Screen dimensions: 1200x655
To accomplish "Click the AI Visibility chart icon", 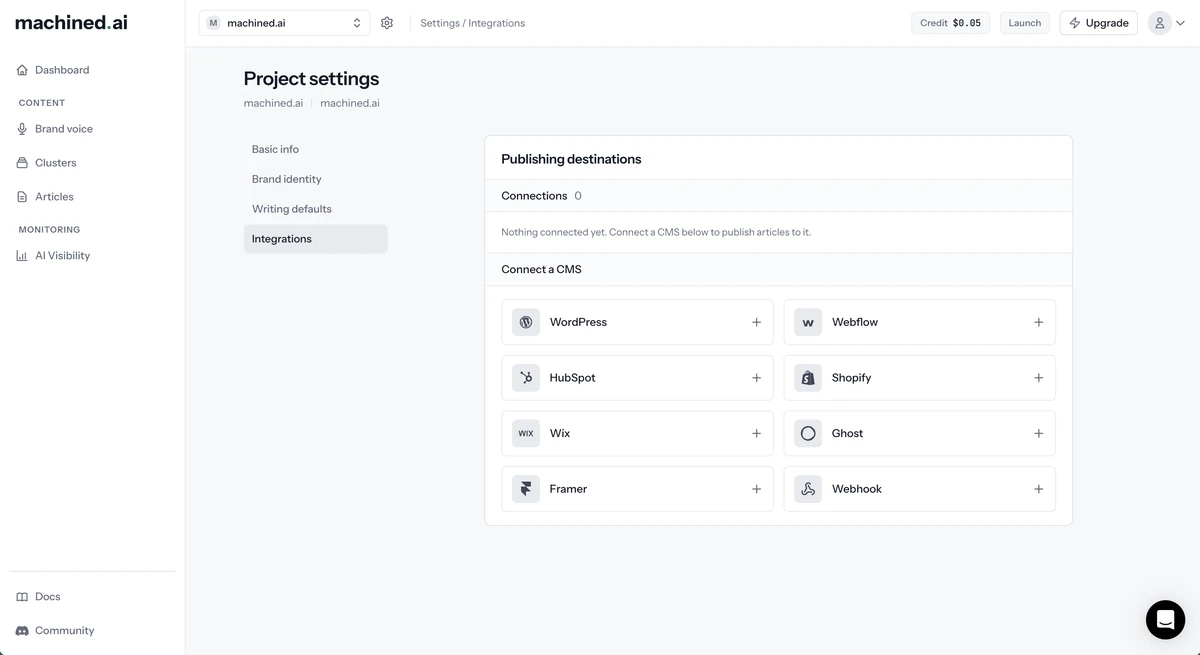I will click(22, 256).
